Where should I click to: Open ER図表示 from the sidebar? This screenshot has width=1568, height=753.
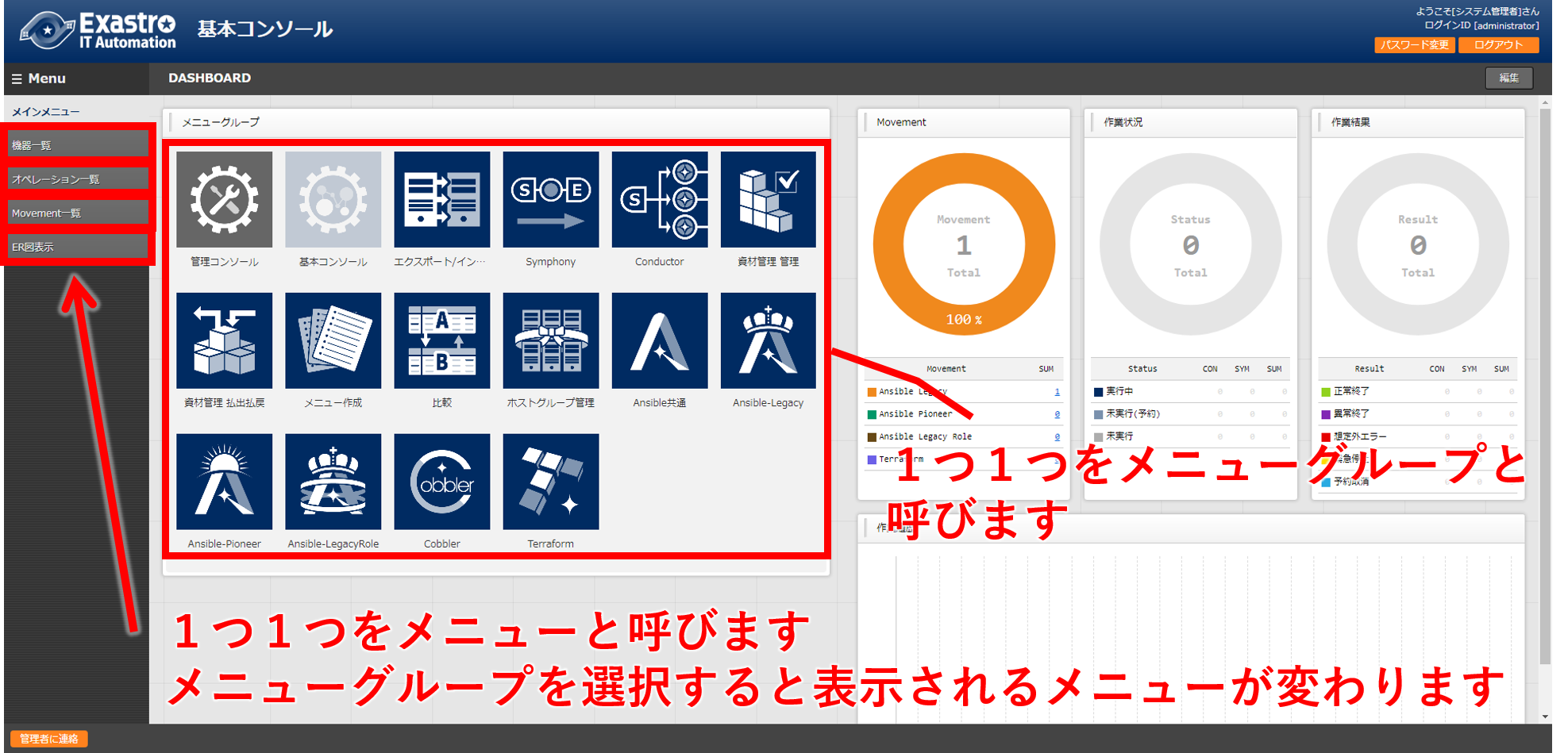coord(76,246)
